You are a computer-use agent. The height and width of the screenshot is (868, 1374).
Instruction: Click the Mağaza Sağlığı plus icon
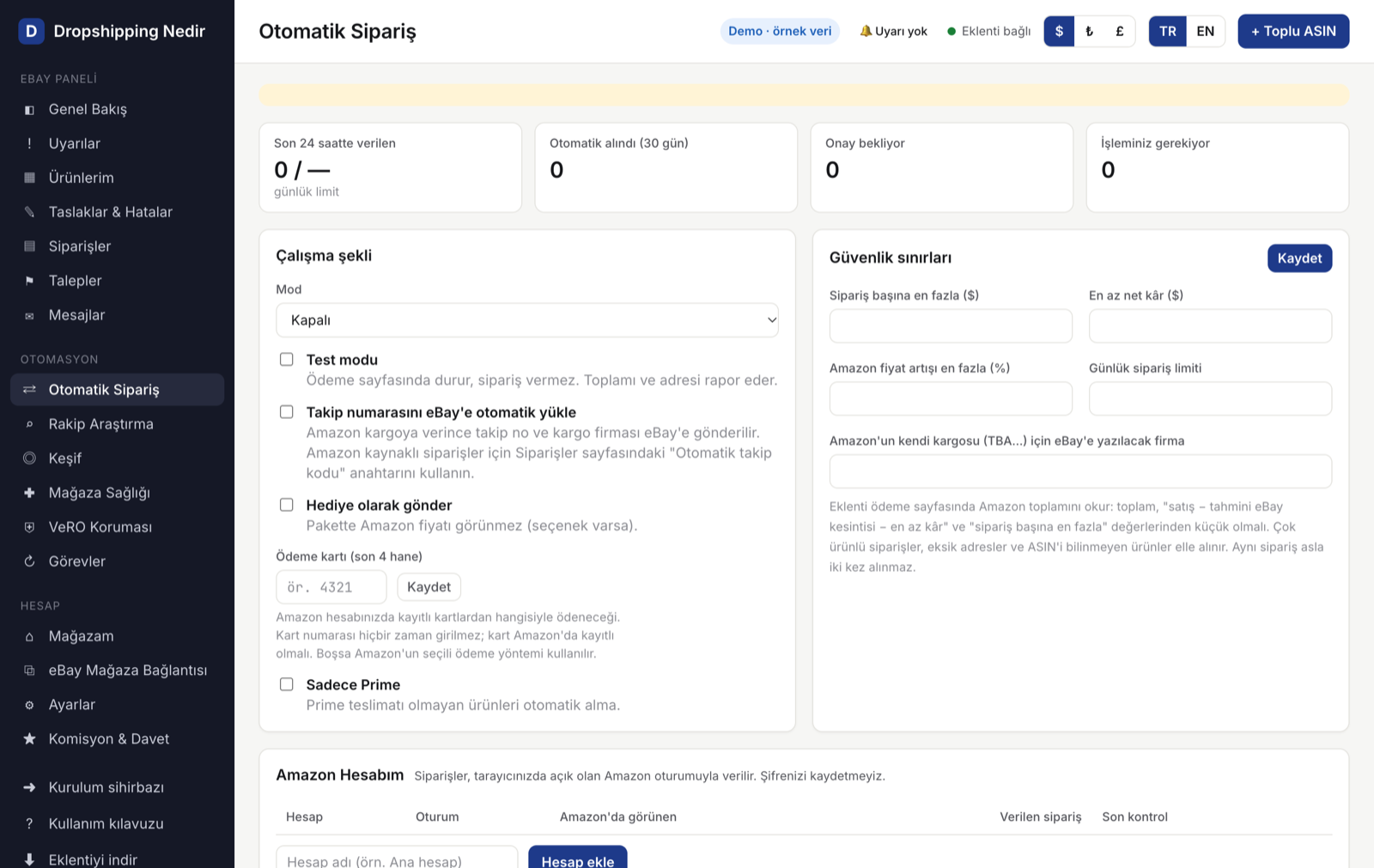pyautogui.click(x=29, y=493)
